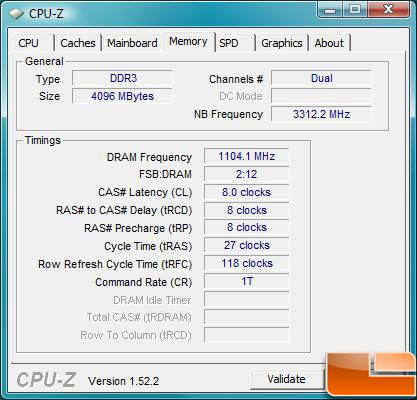Select the FSB:DRAM ratio field
Image resolution: width=417 pixels, height=400 pixels.
[246, 174]
